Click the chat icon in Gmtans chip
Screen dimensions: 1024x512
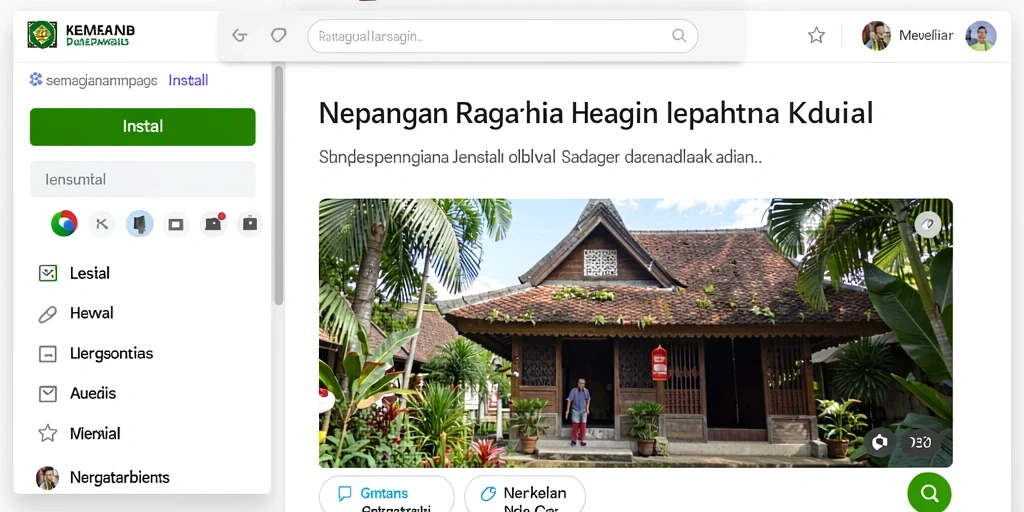[x=345, y=494]
